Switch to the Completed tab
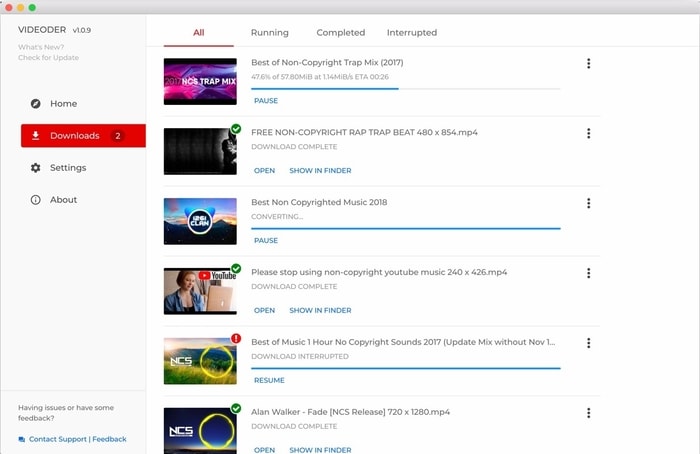This screenshot has height=454, width=700. pos(341,33)
